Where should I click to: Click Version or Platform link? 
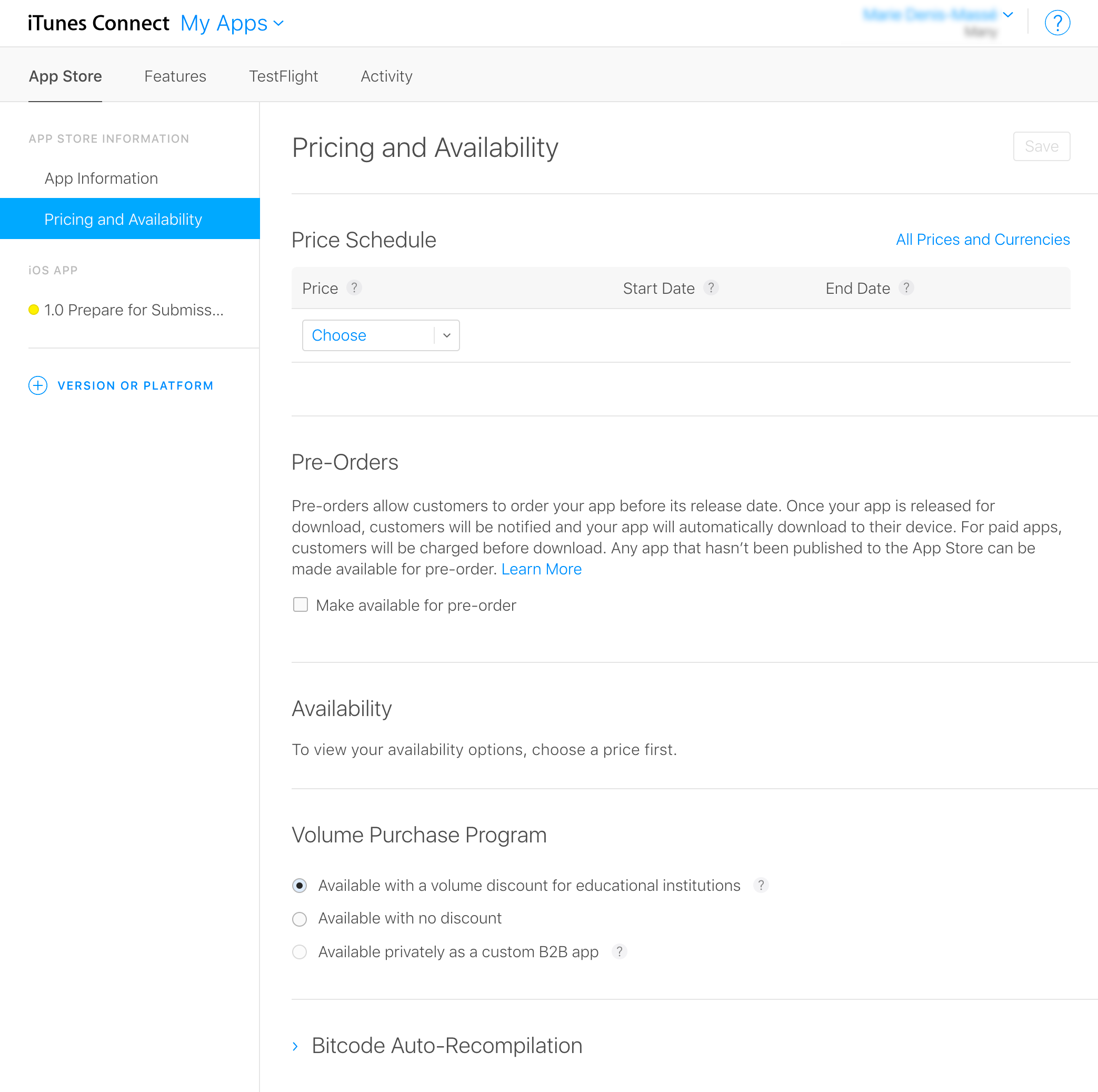point(135,385)
